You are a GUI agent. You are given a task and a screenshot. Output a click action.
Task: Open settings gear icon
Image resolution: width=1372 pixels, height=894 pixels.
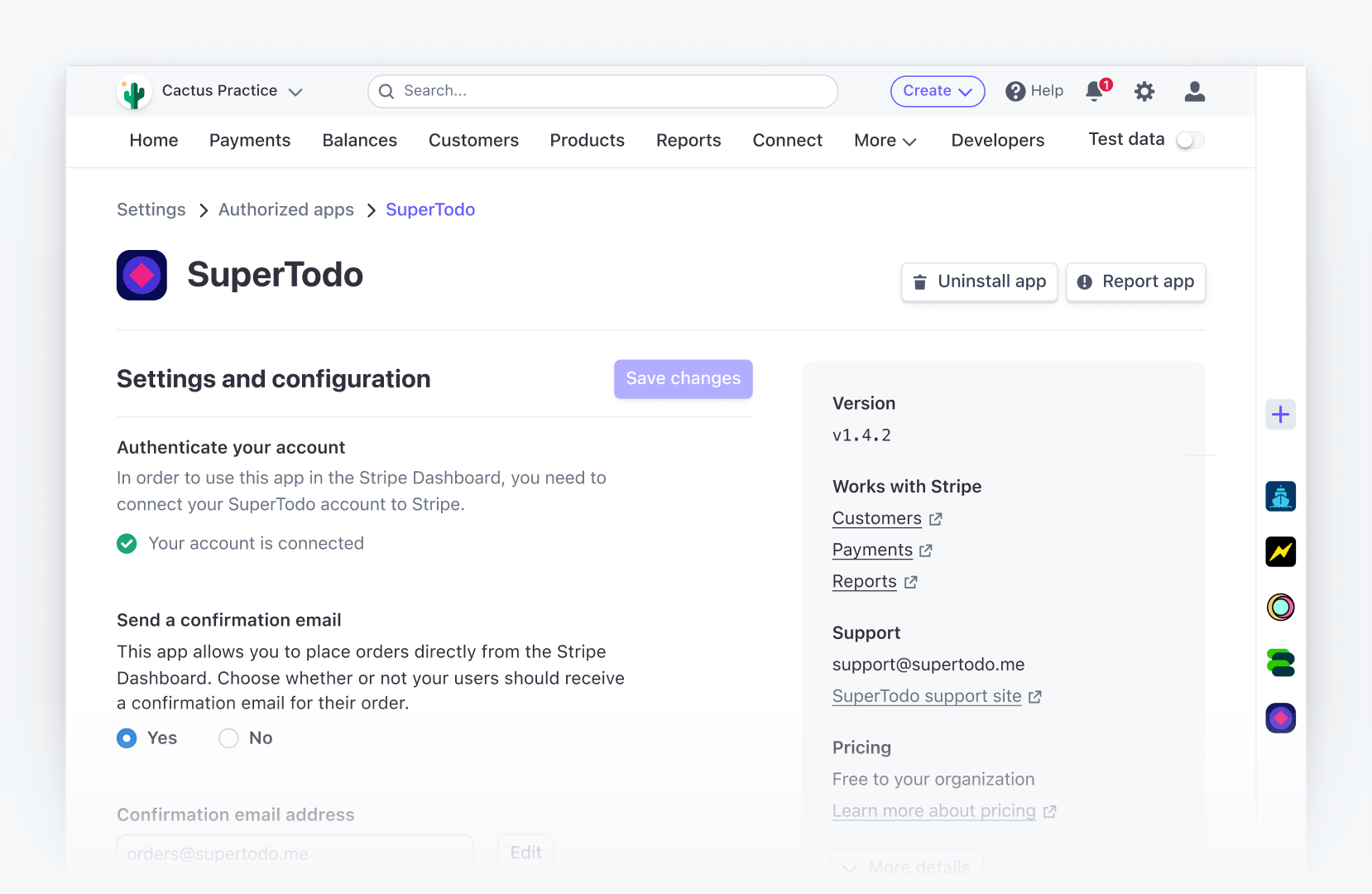point(1144,91)
